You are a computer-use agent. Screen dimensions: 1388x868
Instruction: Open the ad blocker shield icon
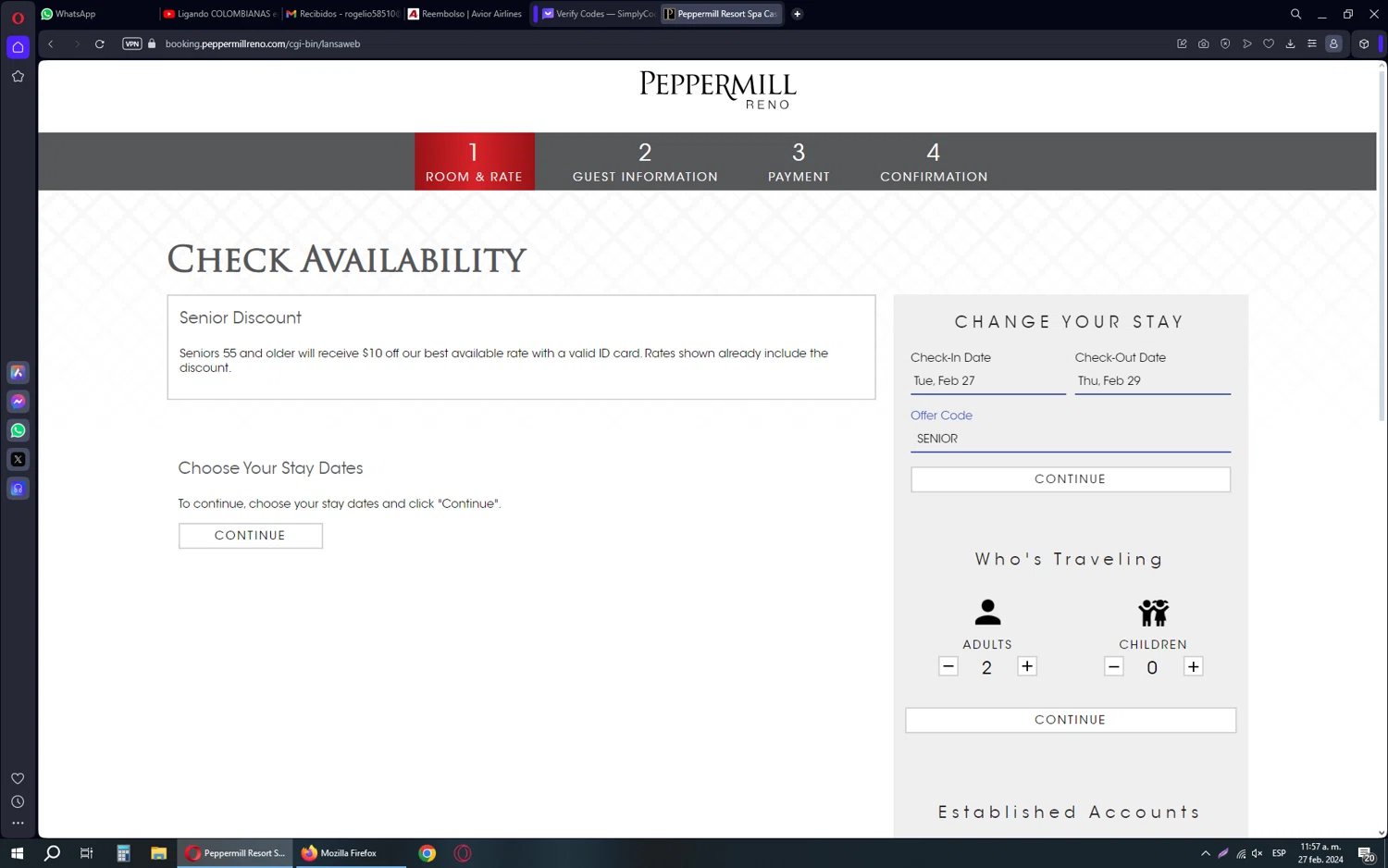[1225, 43]
